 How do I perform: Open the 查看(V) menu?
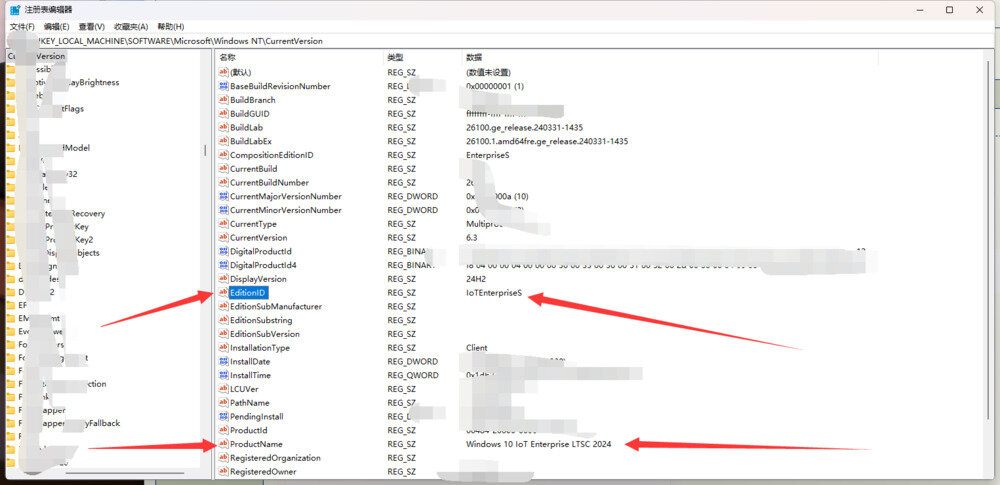click(91, 26)
